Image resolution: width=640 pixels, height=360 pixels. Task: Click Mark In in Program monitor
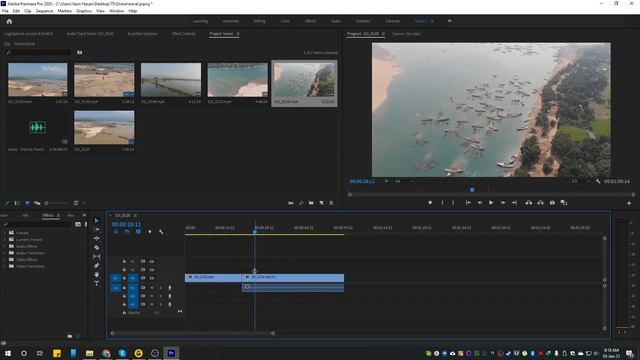[442, 202]
